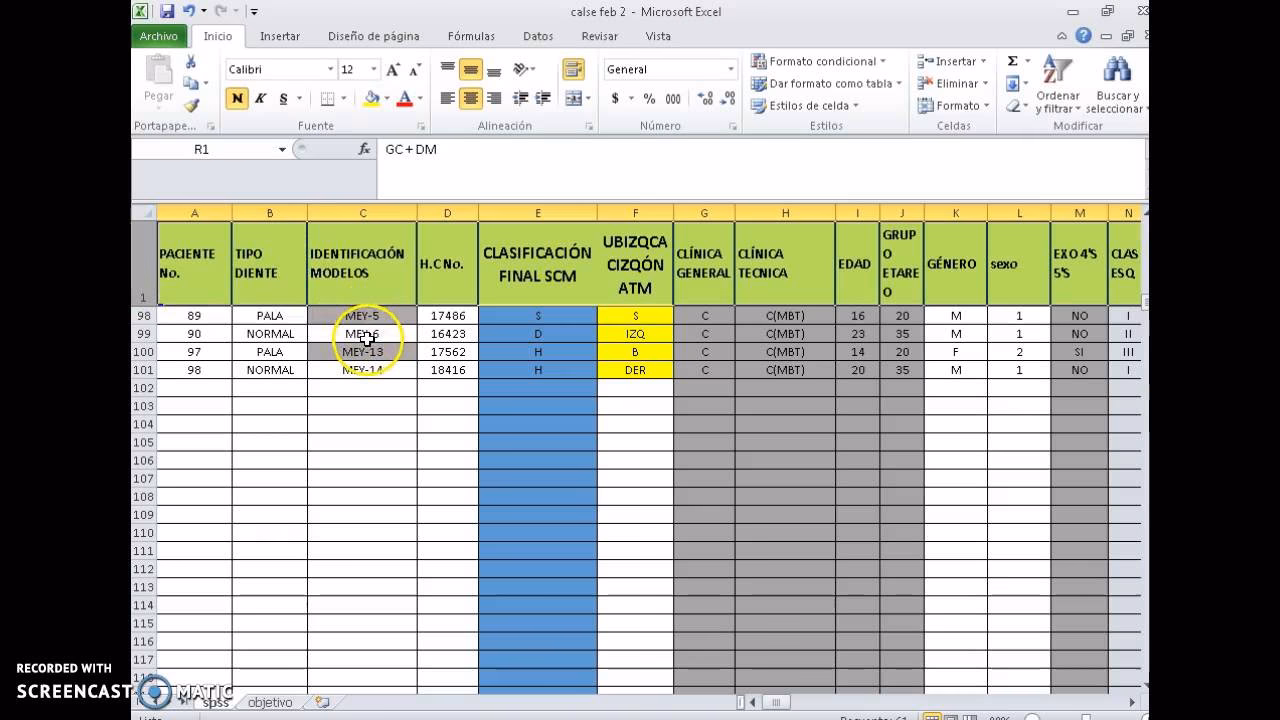Image resolution: width=1280 pixels, height=720 pixels.
Task: Open the Insertar cells dropdown
Action: [953, 62]
